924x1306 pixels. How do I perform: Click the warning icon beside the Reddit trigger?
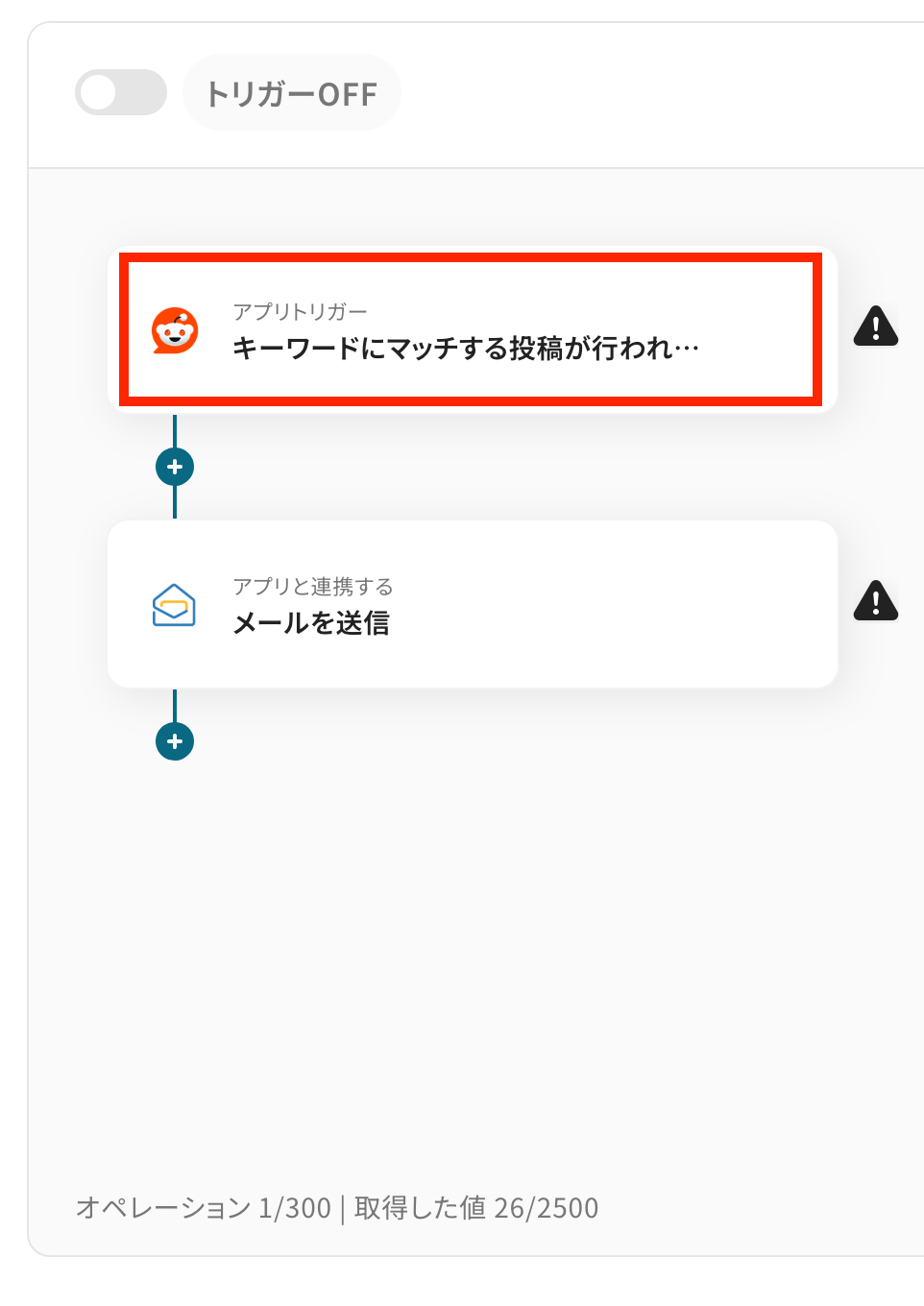876,326
